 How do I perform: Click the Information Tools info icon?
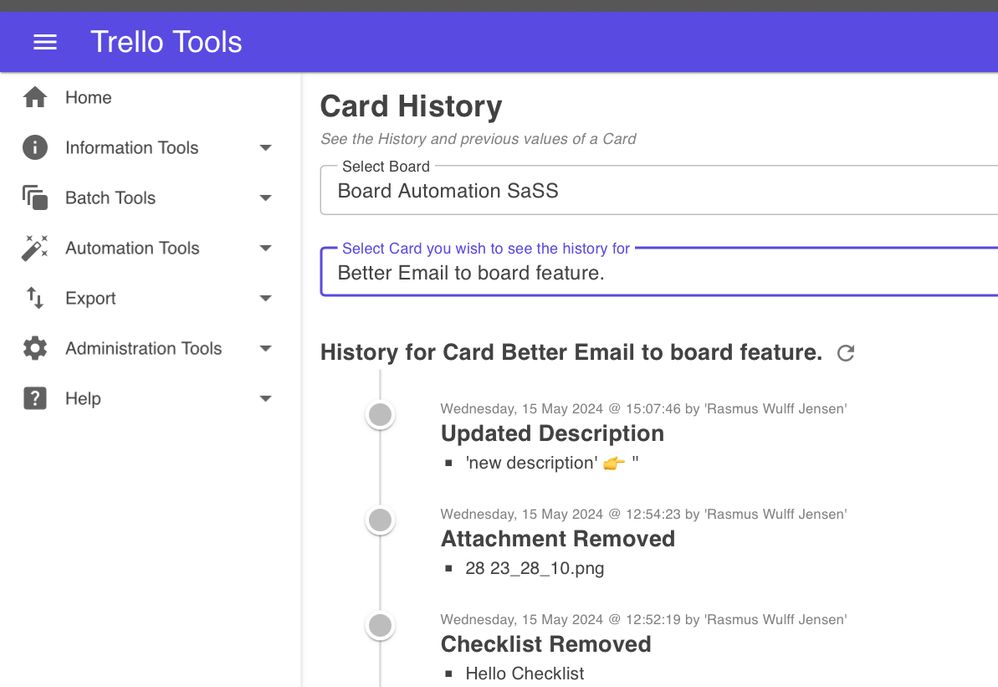pos(35,148)
